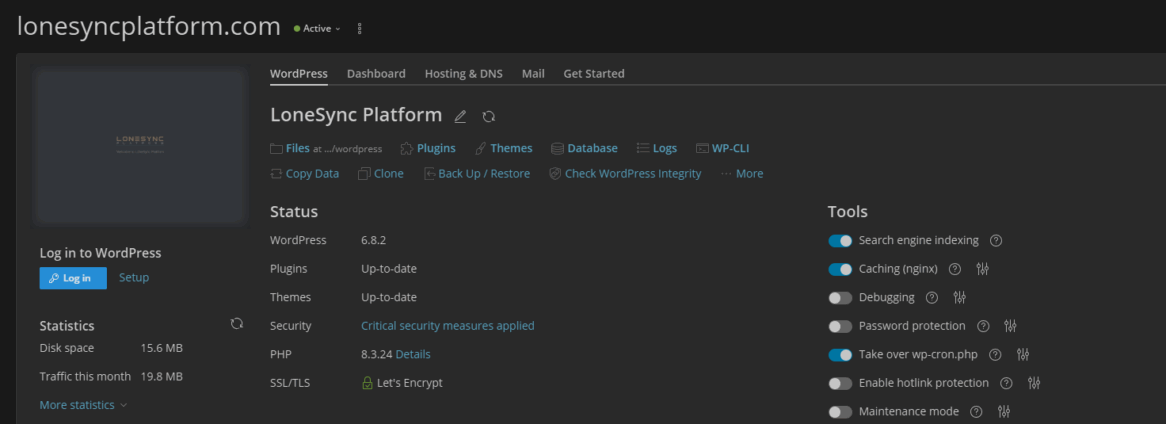Click the Logs list icon
This screenshot has width=1166, height=424.
[x=643, y=148]
